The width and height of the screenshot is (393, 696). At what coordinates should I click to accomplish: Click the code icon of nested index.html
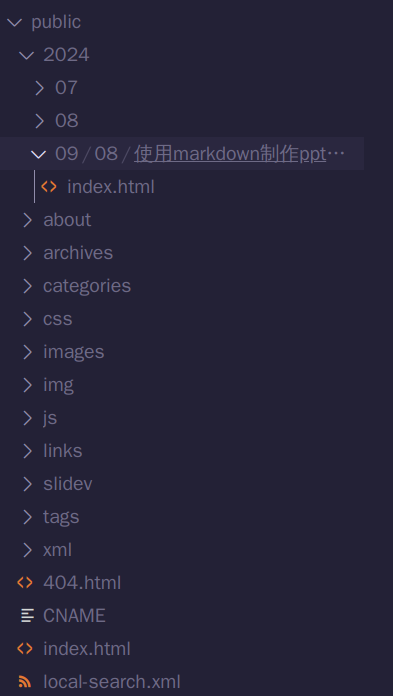pos(49,186)
